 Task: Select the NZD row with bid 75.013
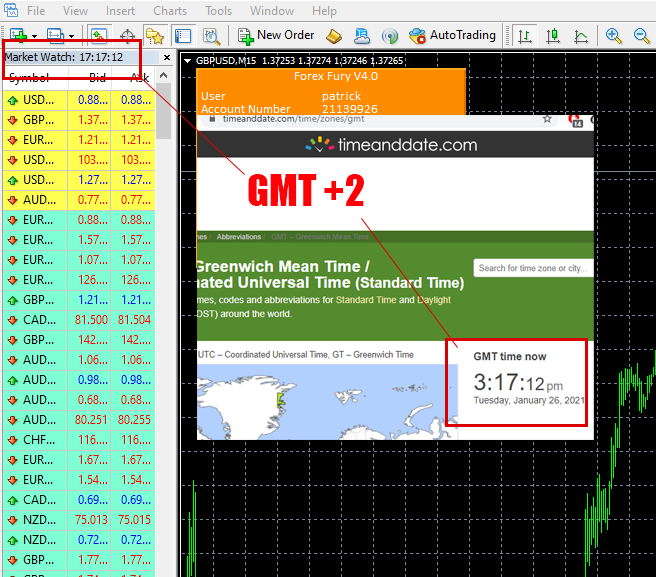tap(79, 520)
